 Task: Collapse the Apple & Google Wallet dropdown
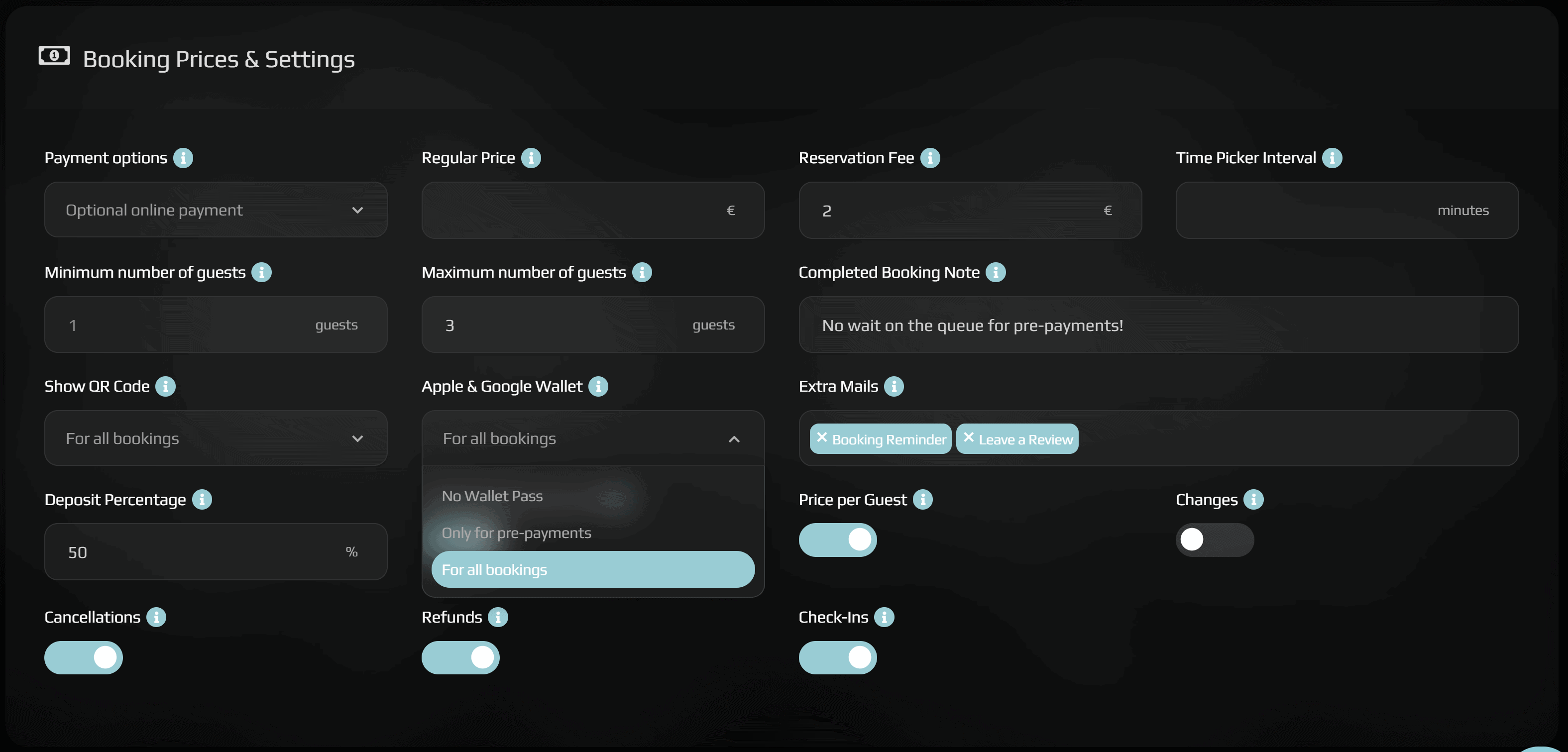tap(593, 438)
